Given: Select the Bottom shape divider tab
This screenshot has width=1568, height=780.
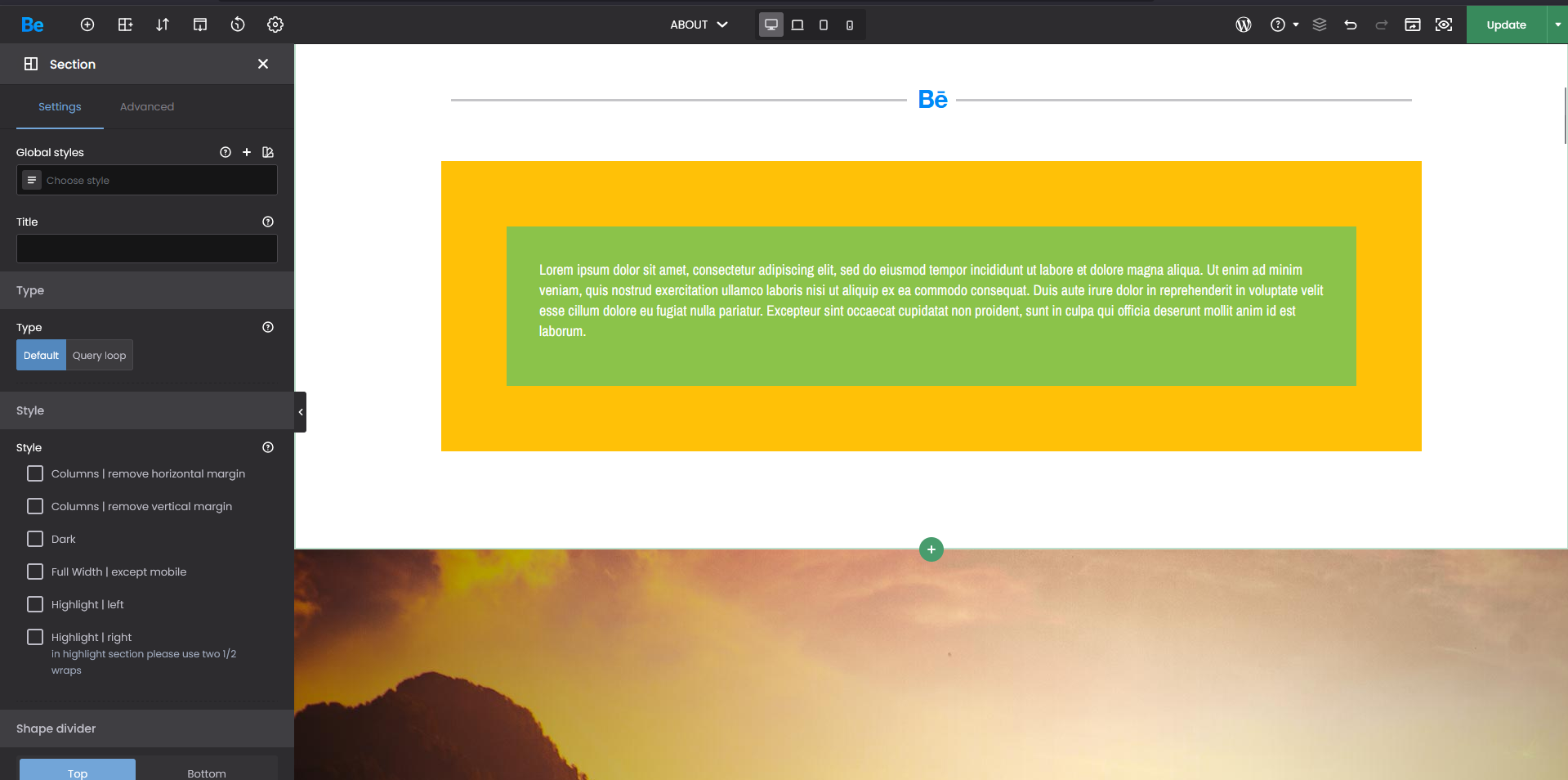Looking at the screenshot, I should pyautogui.click(x=207, y=772).
